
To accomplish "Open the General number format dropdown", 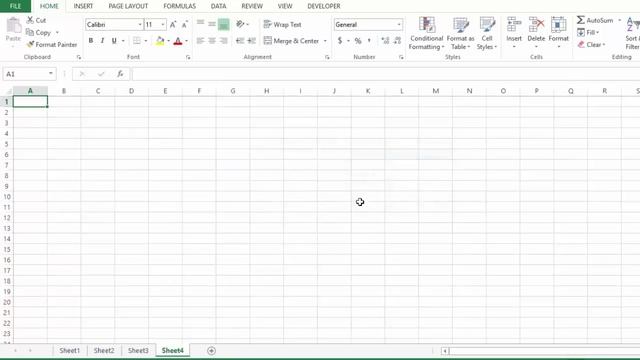I will click(399, 24).
